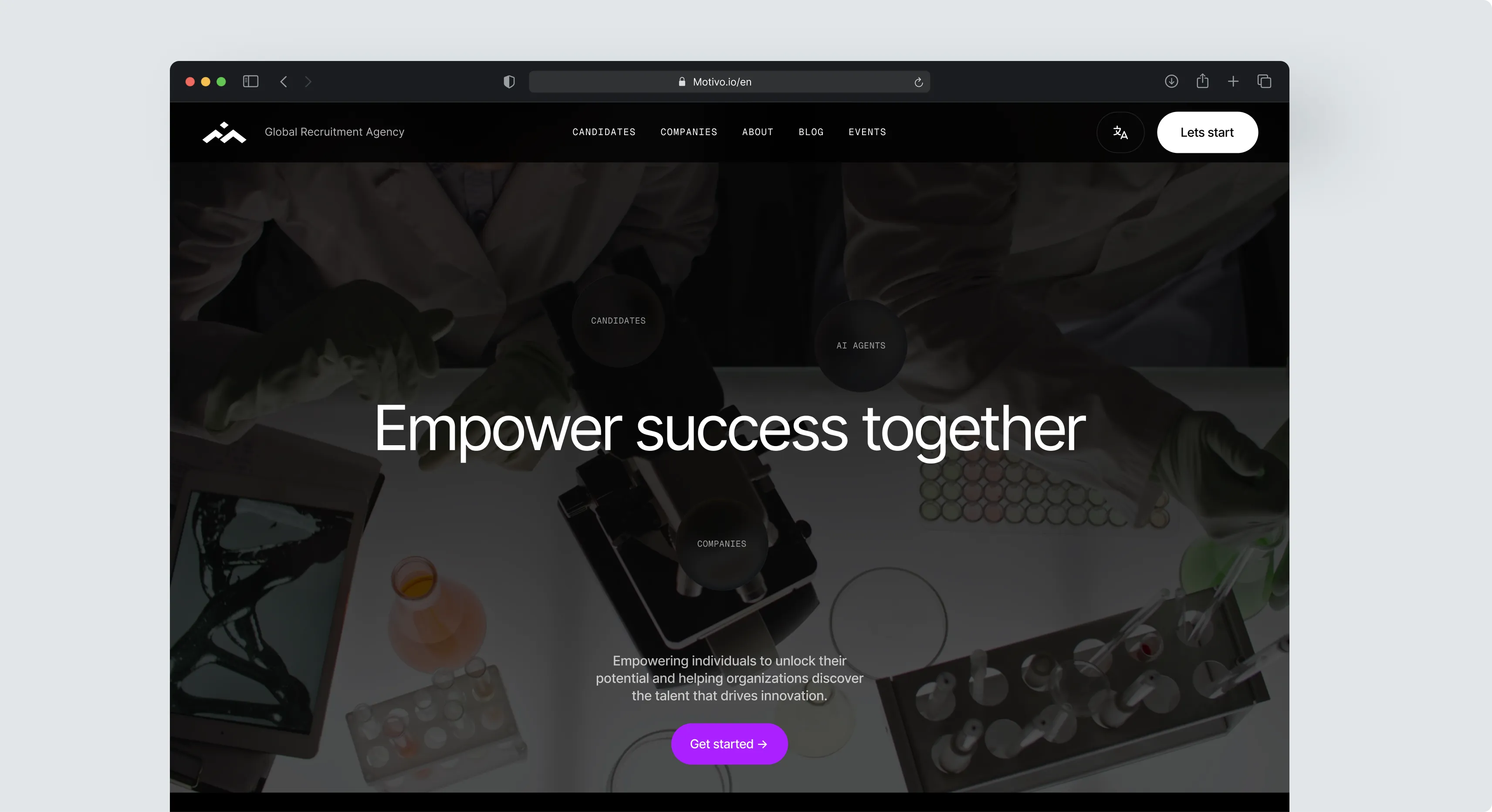Open the share sheet icon
The height and width of the screenshot is (812, 1492).
pos(1202,81)
